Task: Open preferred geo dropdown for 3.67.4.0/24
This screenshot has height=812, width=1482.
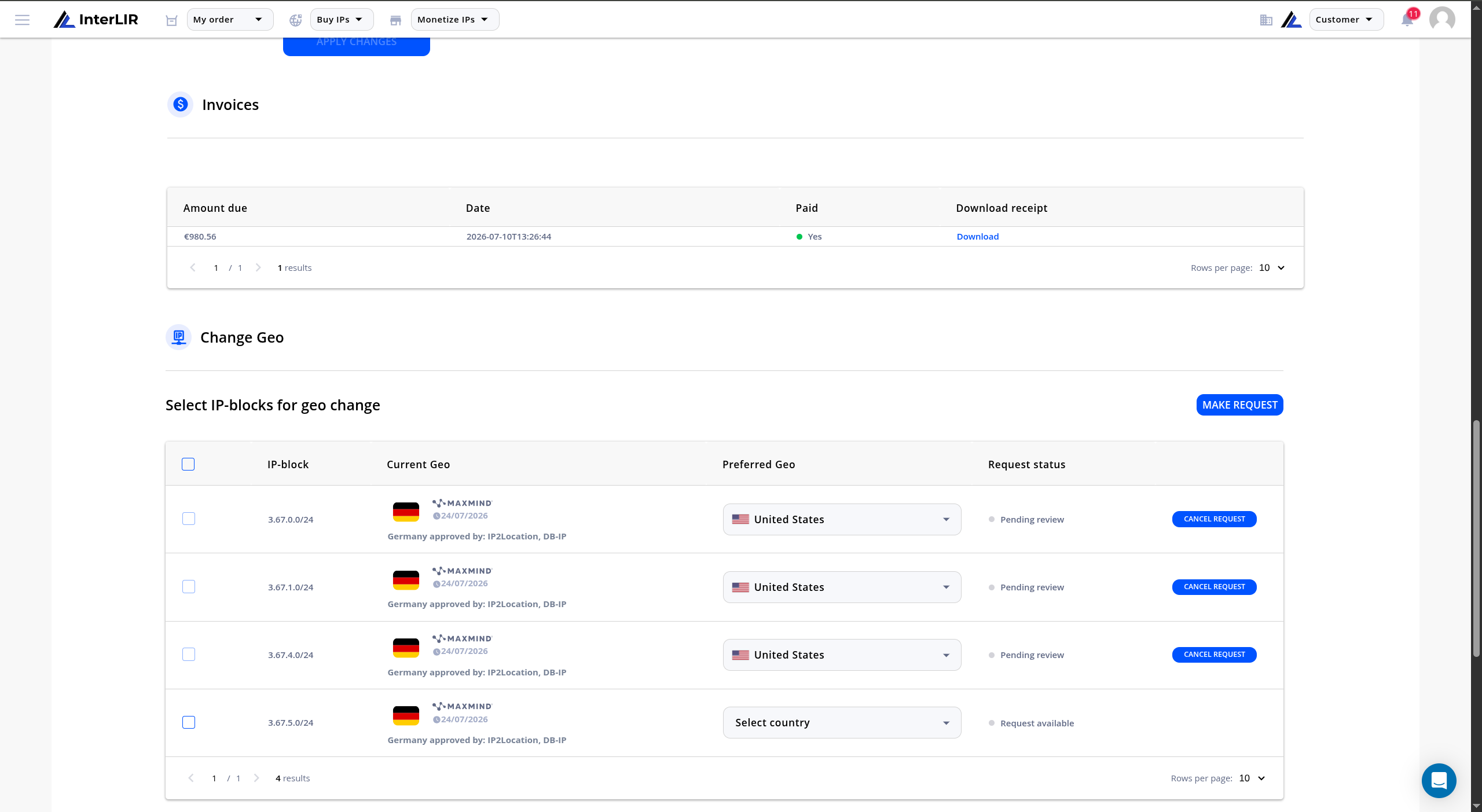Action: (842, 655)
